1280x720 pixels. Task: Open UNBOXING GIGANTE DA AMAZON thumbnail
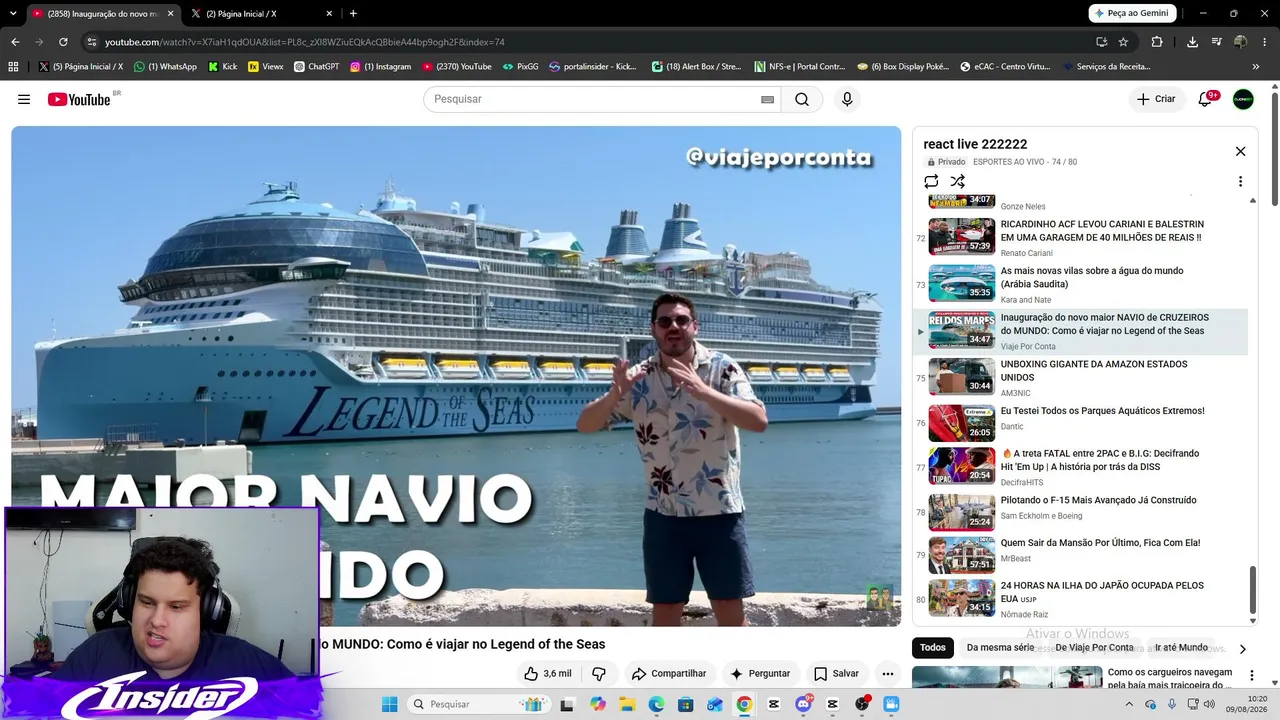(962, 377)
